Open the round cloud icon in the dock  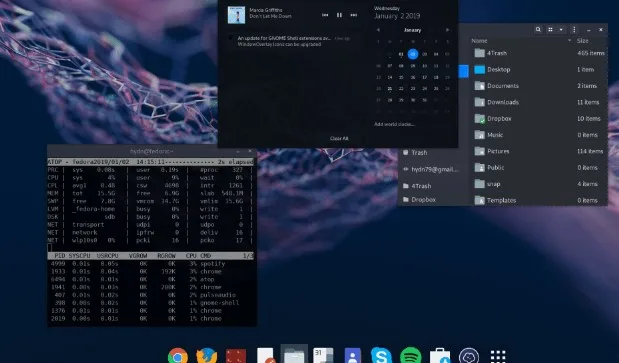(469, 356)
